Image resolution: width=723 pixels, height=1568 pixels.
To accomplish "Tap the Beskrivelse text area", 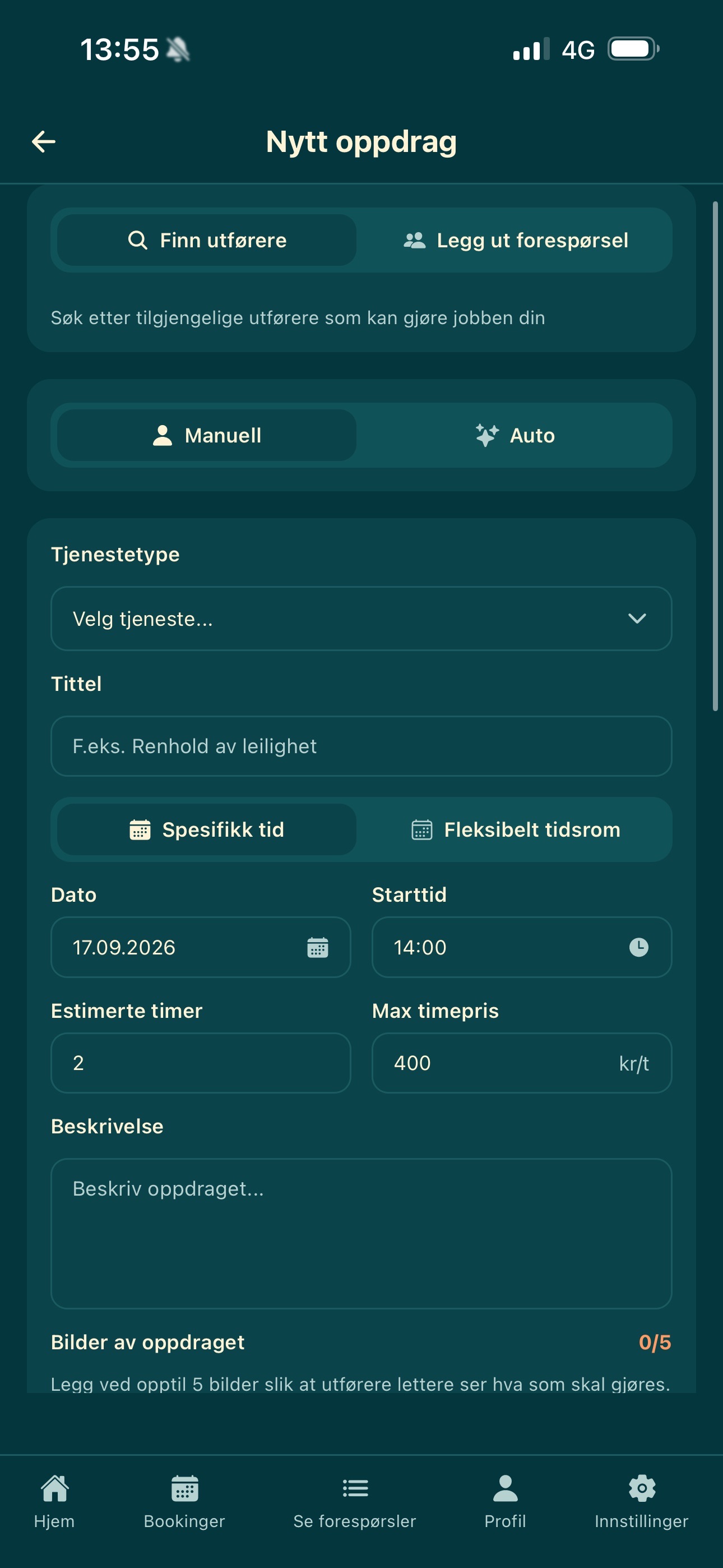I will (361, 1233).
